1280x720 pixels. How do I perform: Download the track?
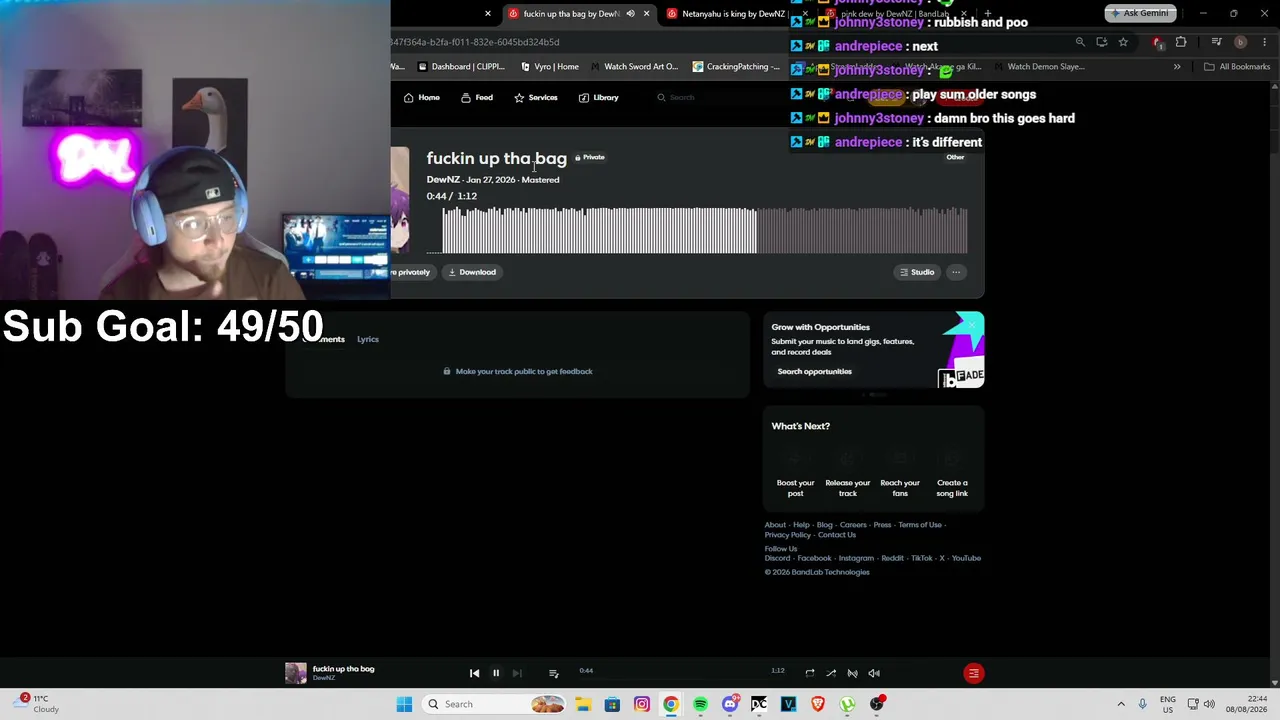(472, 272)
